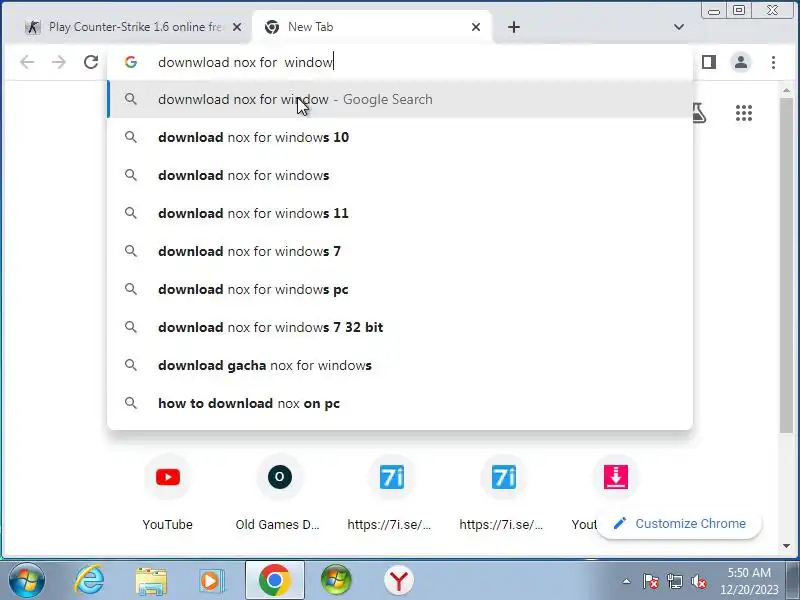This screenshot has width=800, height=600.
Task: Select suggestion 'download nox for windows 11'
Action: [x=400, y=213]
